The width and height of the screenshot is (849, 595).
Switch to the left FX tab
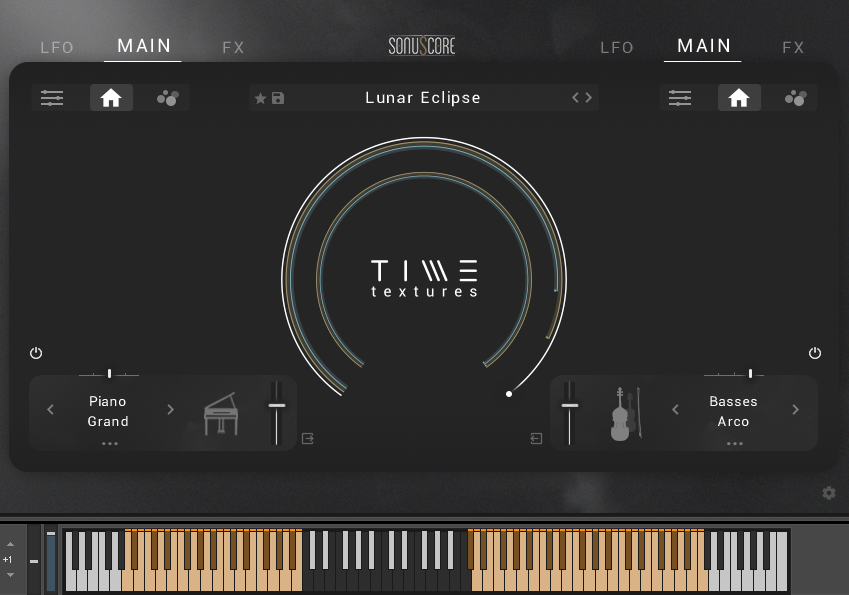click(x=233, y=48)
